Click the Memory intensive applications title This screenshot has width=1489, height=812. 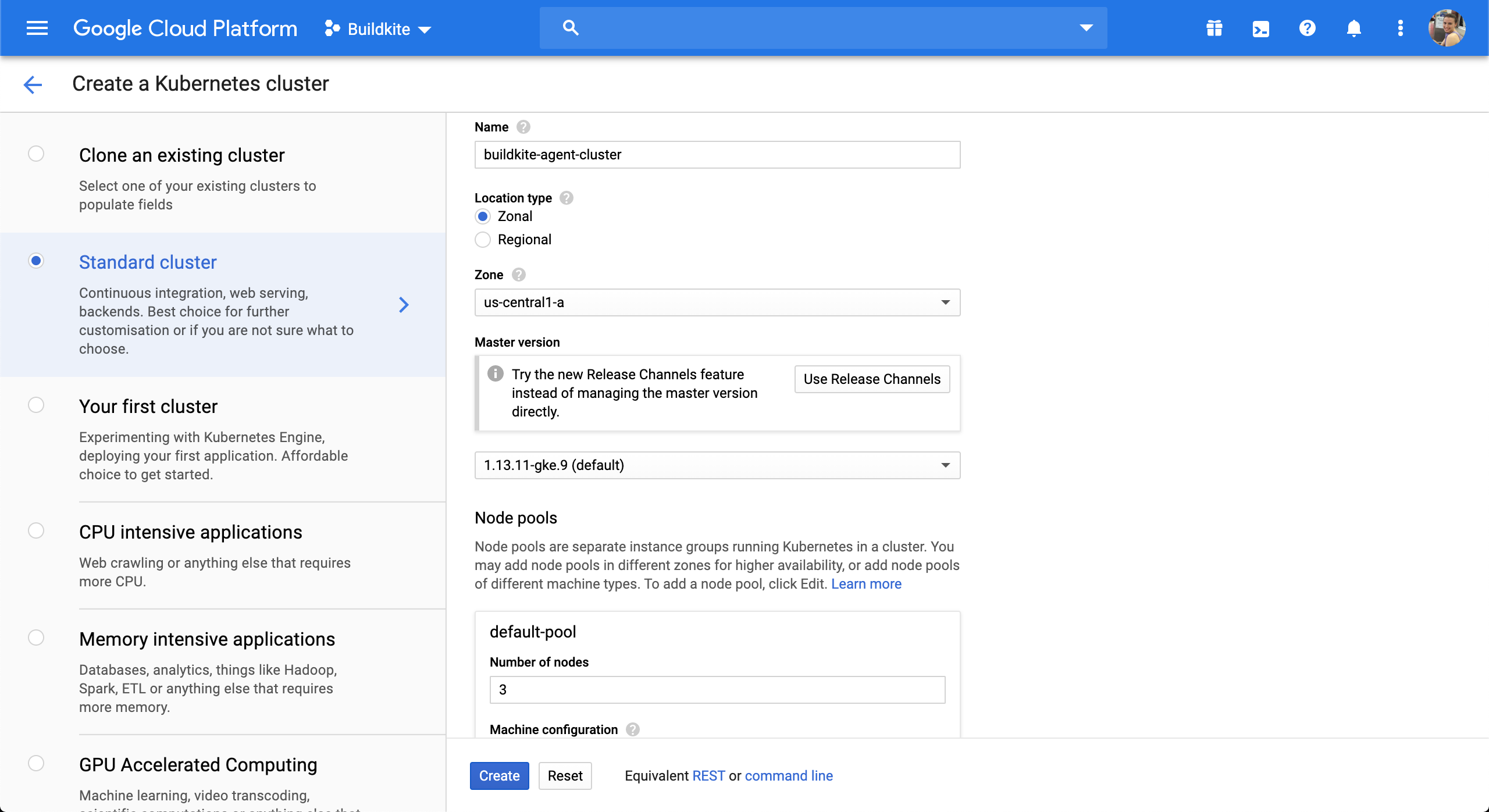point(207,639)
